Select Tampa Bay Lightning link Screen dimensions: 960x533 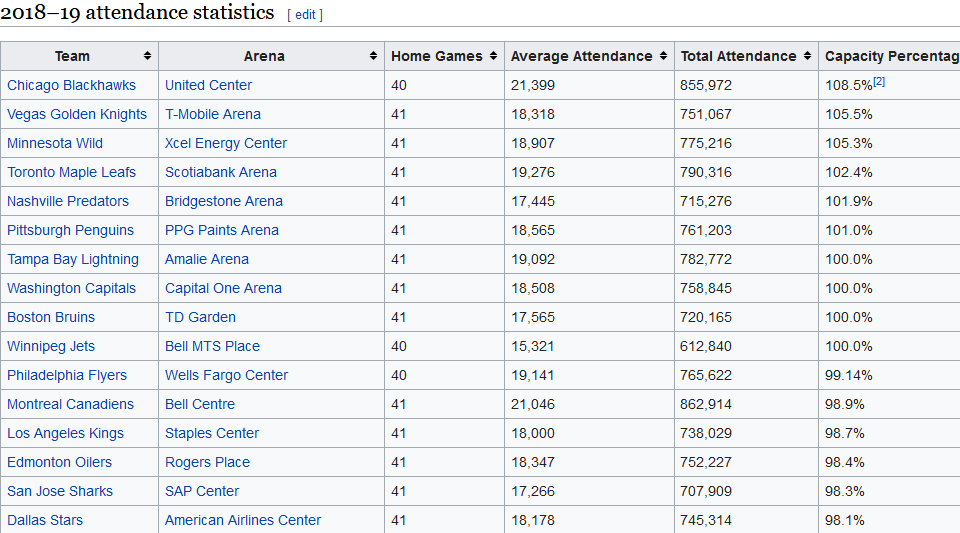pyautogui.click(x=73, y=259)
